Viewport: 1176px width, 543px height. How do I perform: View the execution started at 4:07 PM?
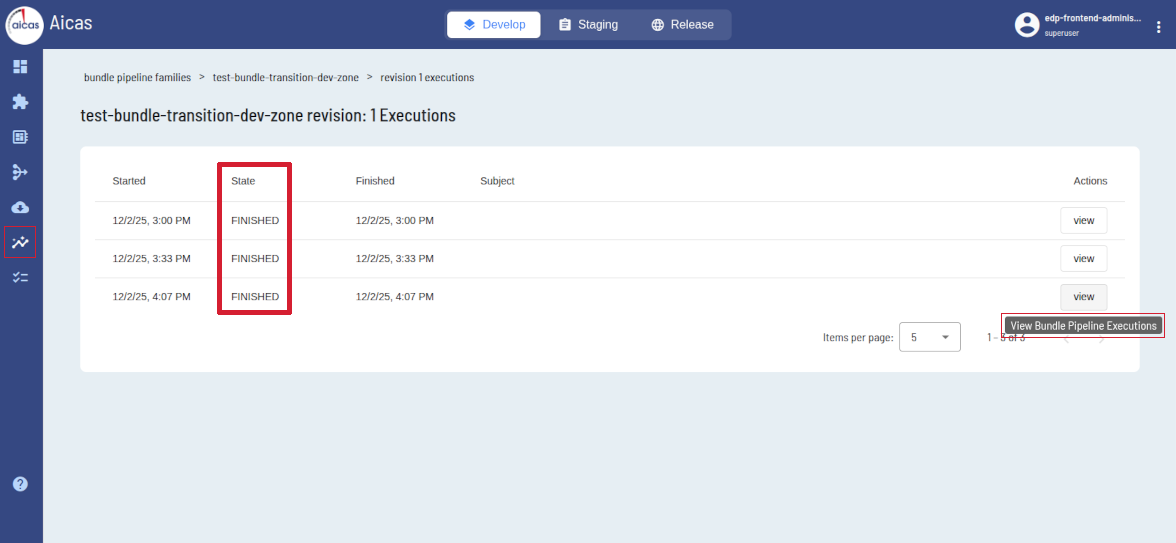click(x=1083, y=297)
